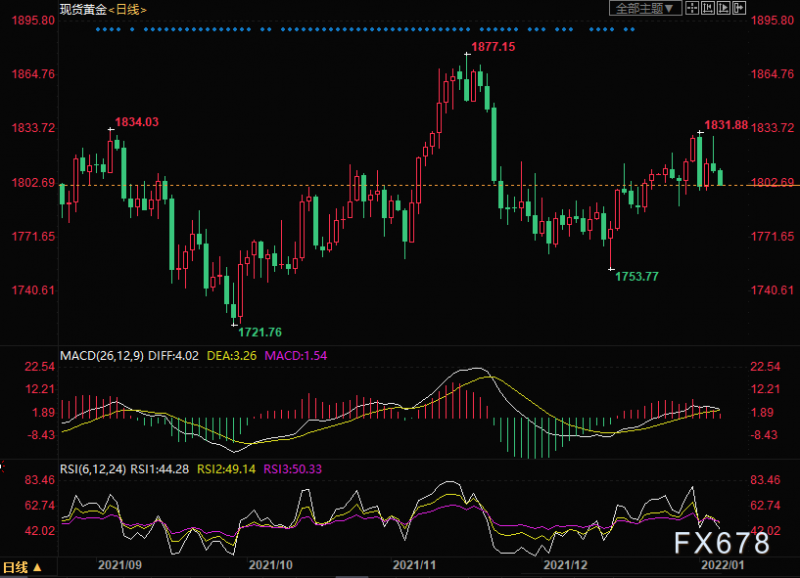Click the 1721.76 low price marker
Image resolution: width=800 pixels, height=578 pixels.
point(260,333)
